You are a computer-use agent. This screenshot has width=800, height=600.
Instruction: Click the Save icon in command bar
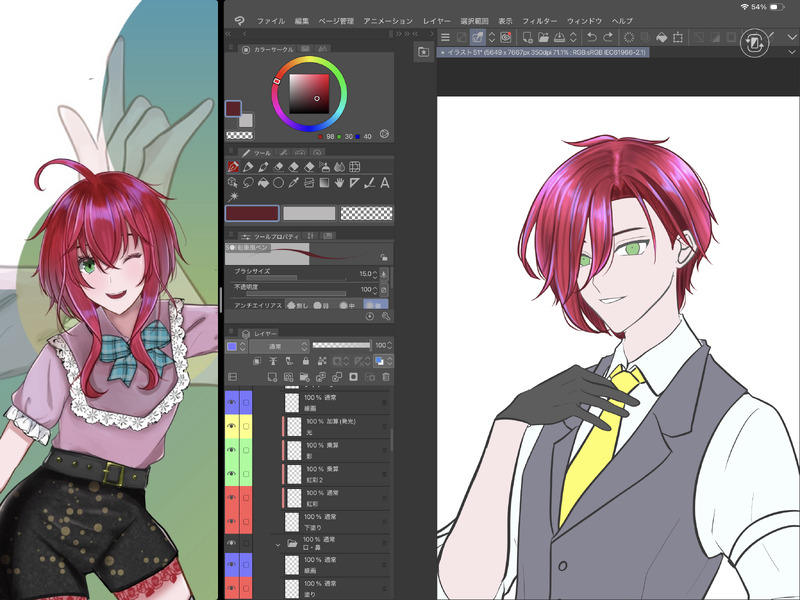[559, 37]
